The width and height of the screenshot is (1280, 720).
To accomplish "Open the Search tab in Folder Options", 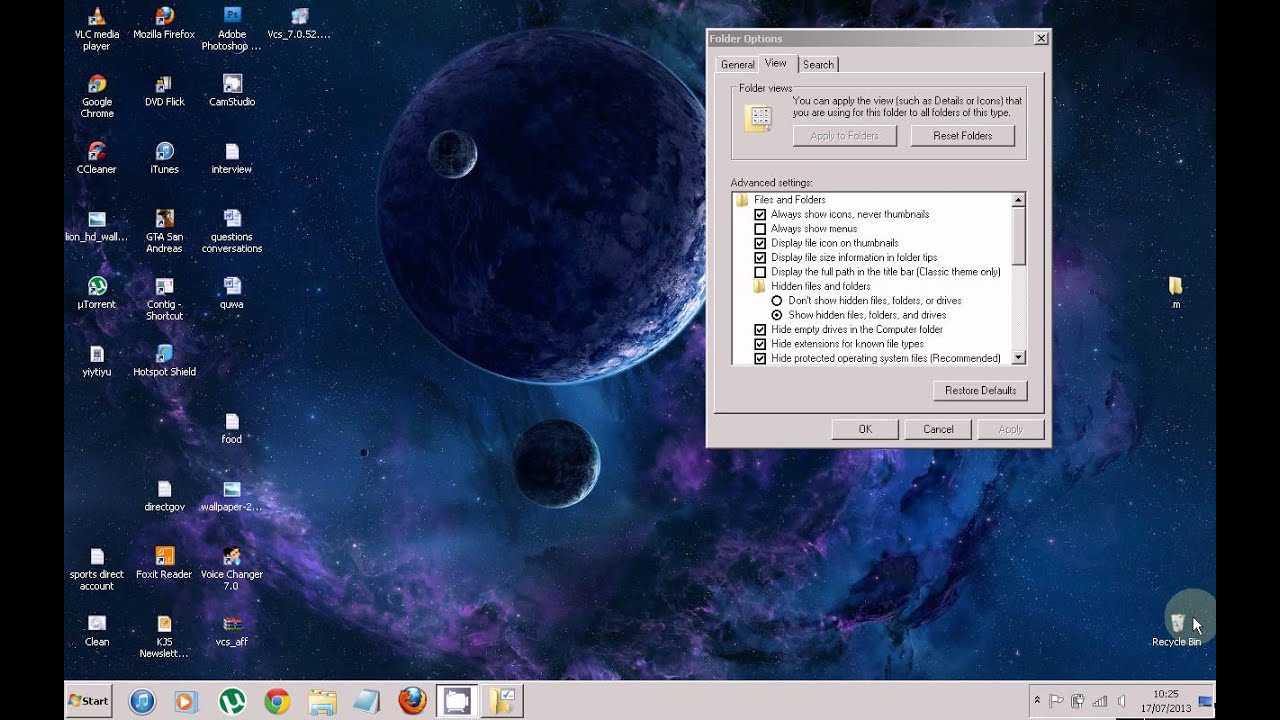I will coord(818,65).
